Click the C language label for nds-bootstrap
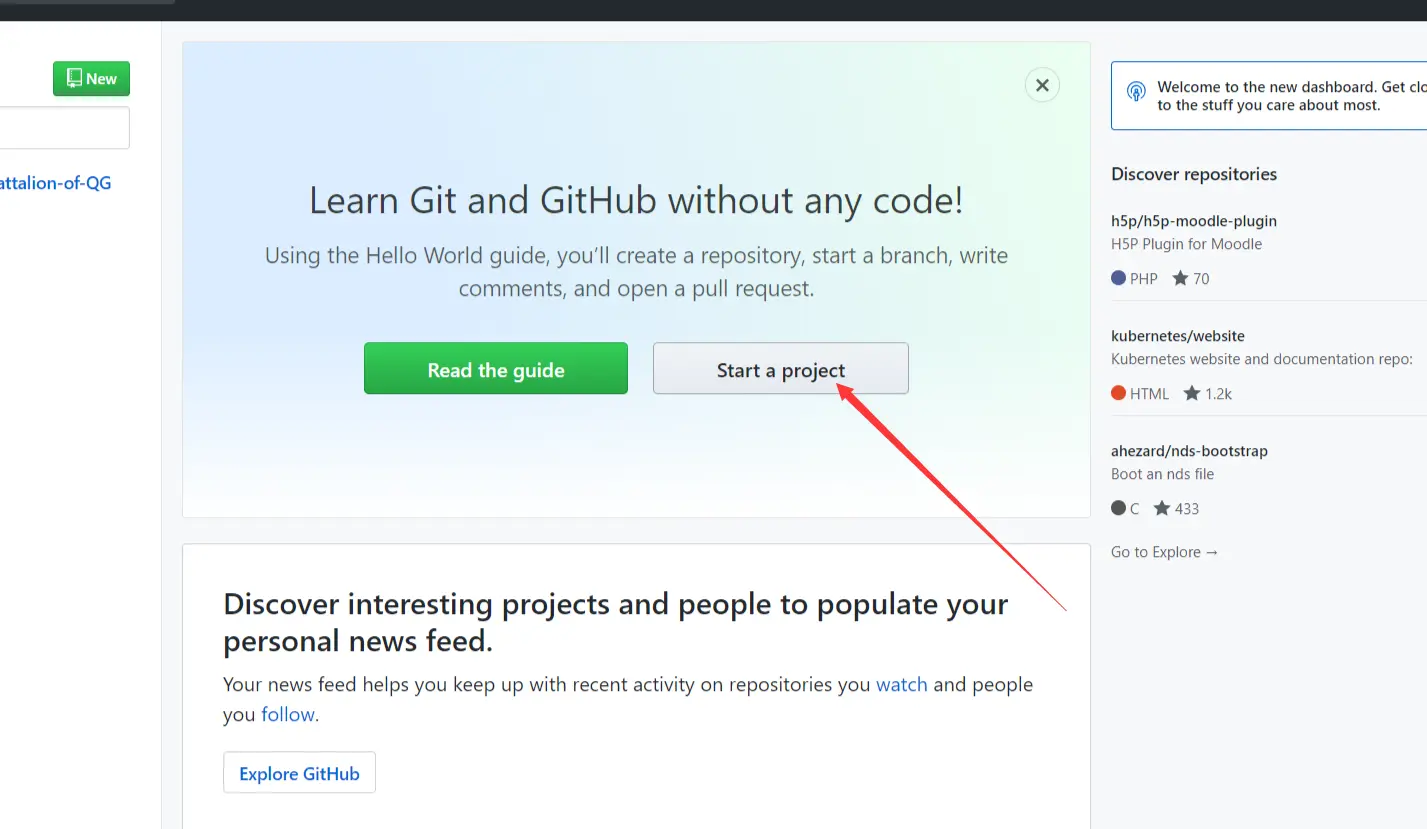 tap(1125, 509)
